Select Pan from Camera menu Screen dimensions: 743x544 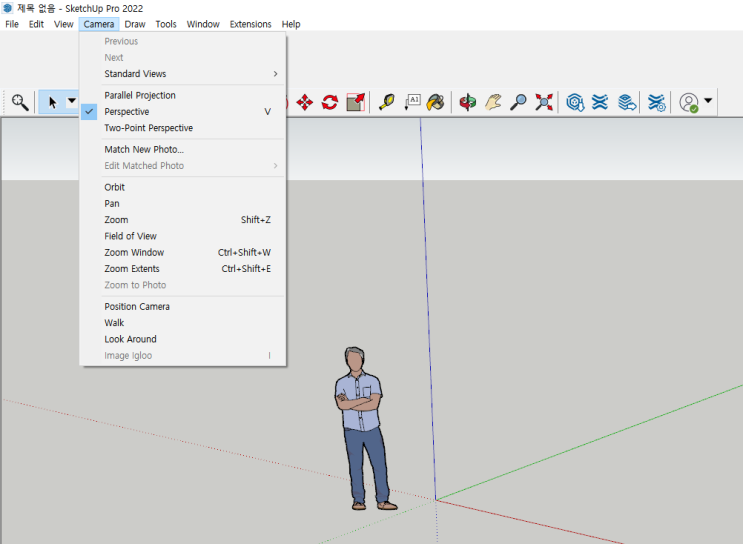[183, 203]
